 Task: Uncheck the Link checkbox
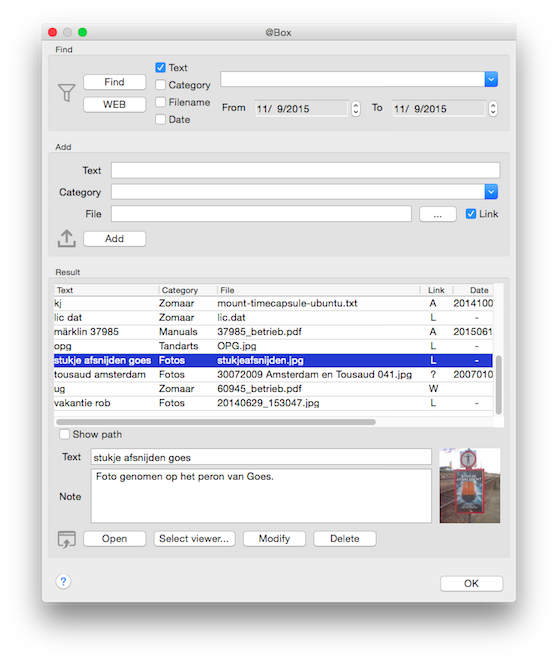click(471, 214)
